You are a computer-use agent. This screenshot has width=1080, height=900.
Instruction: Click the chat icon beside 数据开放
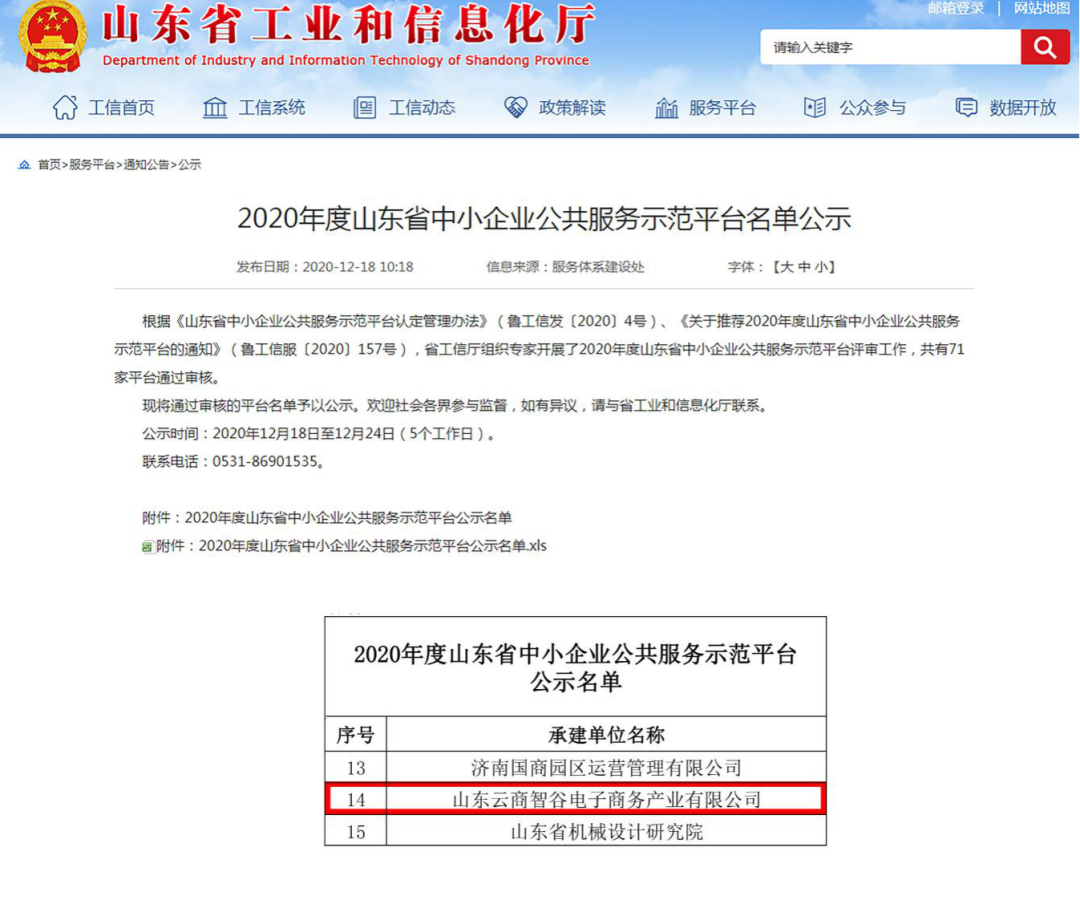point(966,107)
